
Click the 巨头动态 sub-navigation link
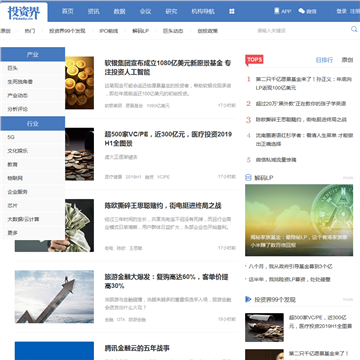coord(173,31)
